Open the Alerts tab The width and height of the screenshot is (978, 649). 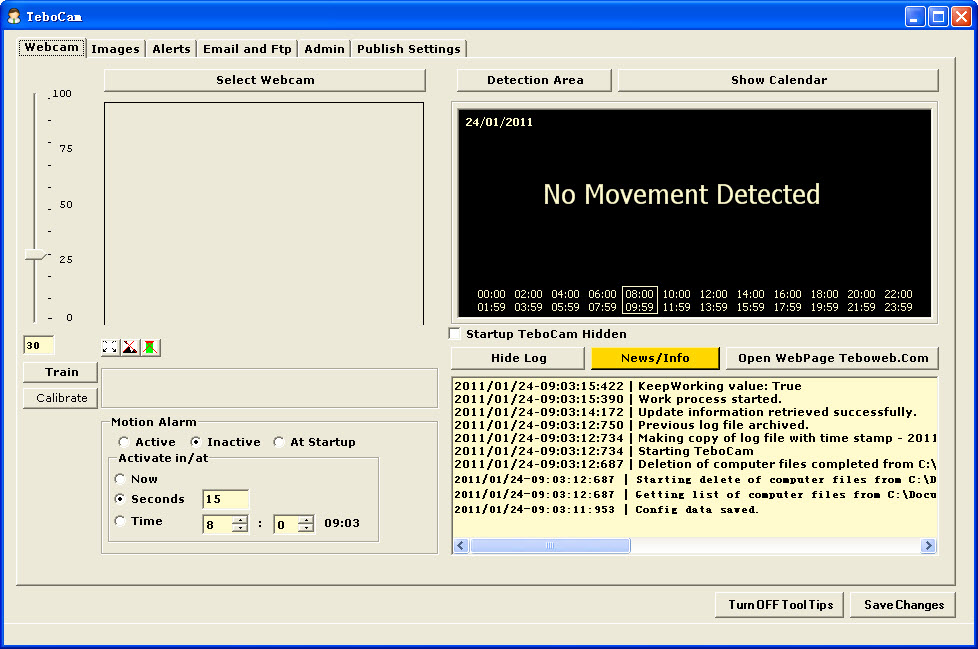coord(171,49)
